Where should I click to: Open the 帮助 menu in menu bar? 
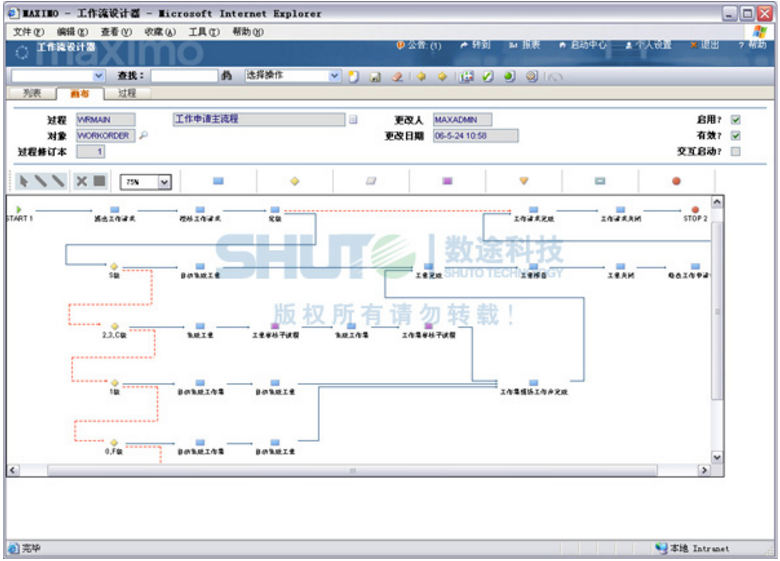(248, 32)
